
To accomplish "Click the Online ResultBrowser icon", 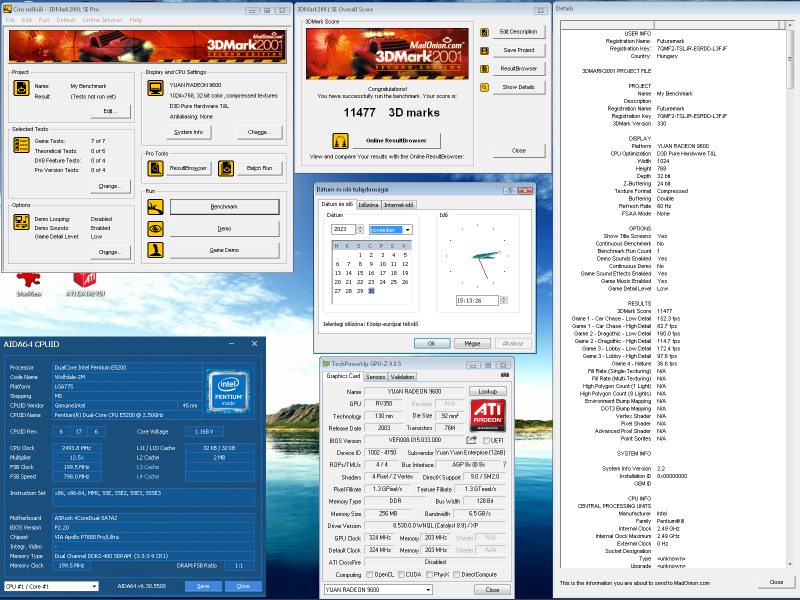I will [340, 140].
